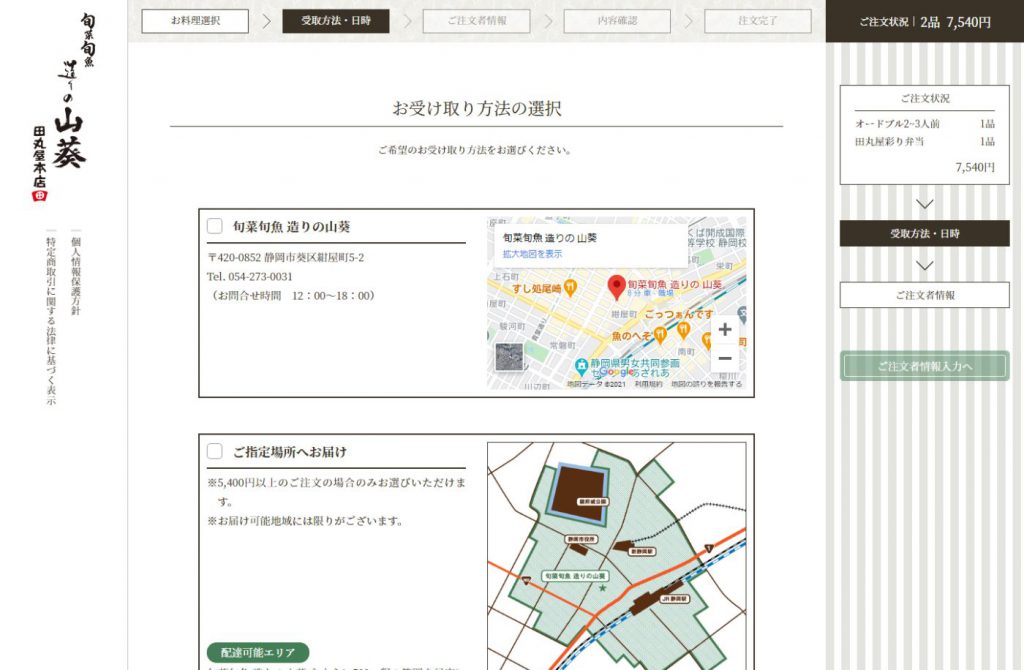1024x670 pixels.
Task: Open the 個人情報保護方針 link
Action: click(76, 276)
